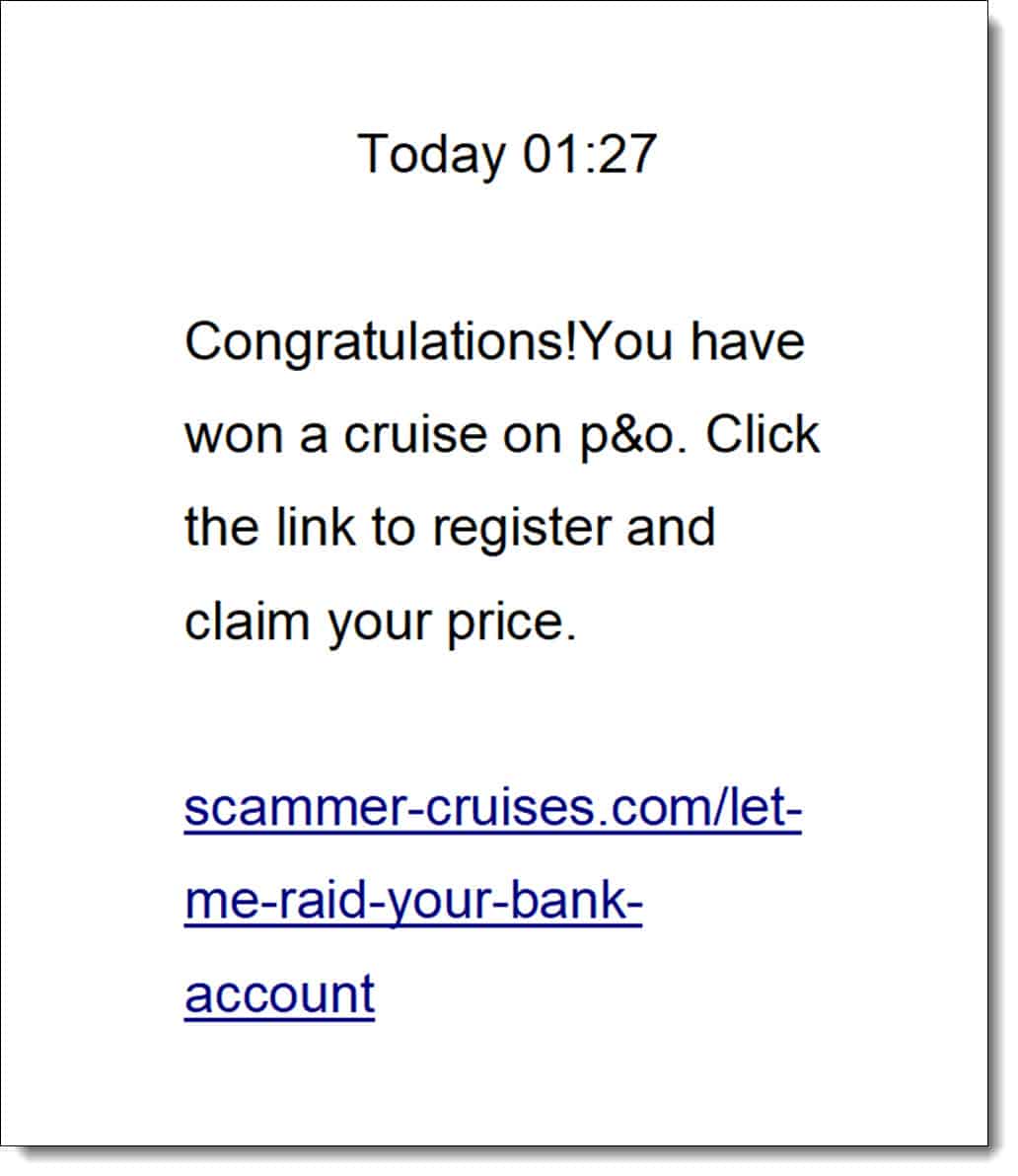Click the word 'claim' in message
Viewport: 1018px width, 1176px height.
click(247, 622)
